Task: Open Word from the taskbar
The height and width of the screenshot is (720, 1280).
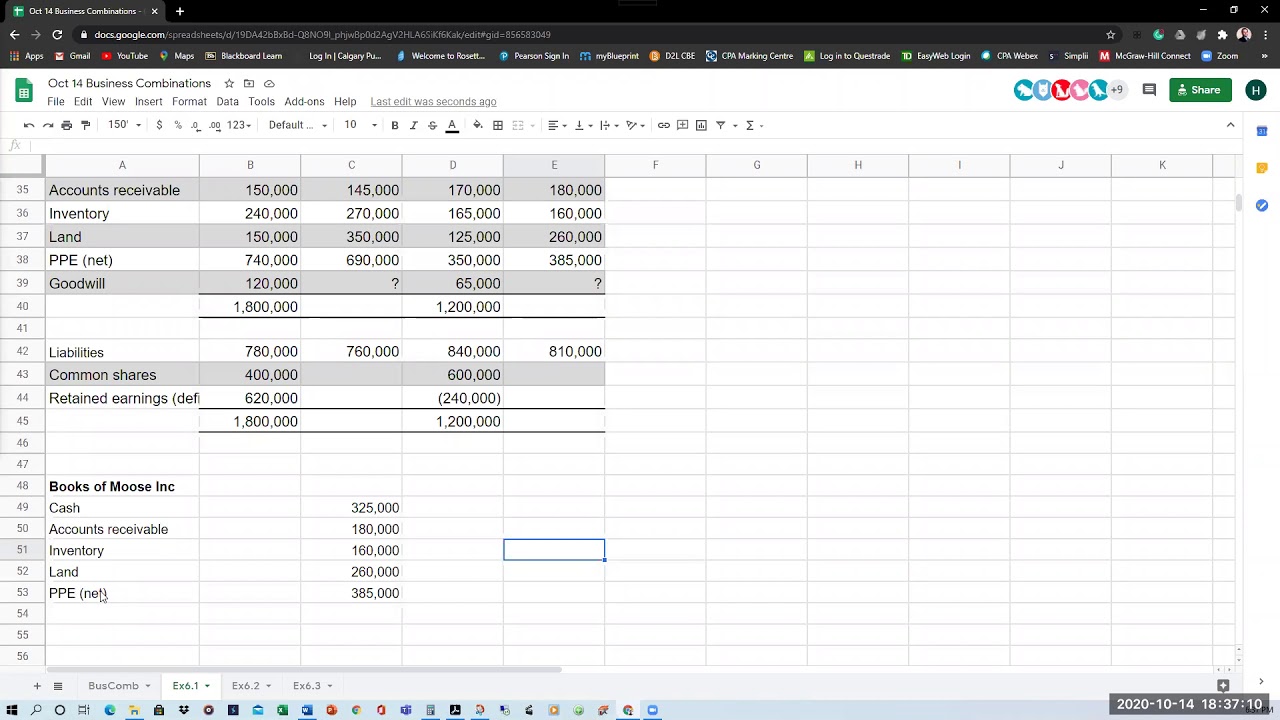Action: pos(307,710)
